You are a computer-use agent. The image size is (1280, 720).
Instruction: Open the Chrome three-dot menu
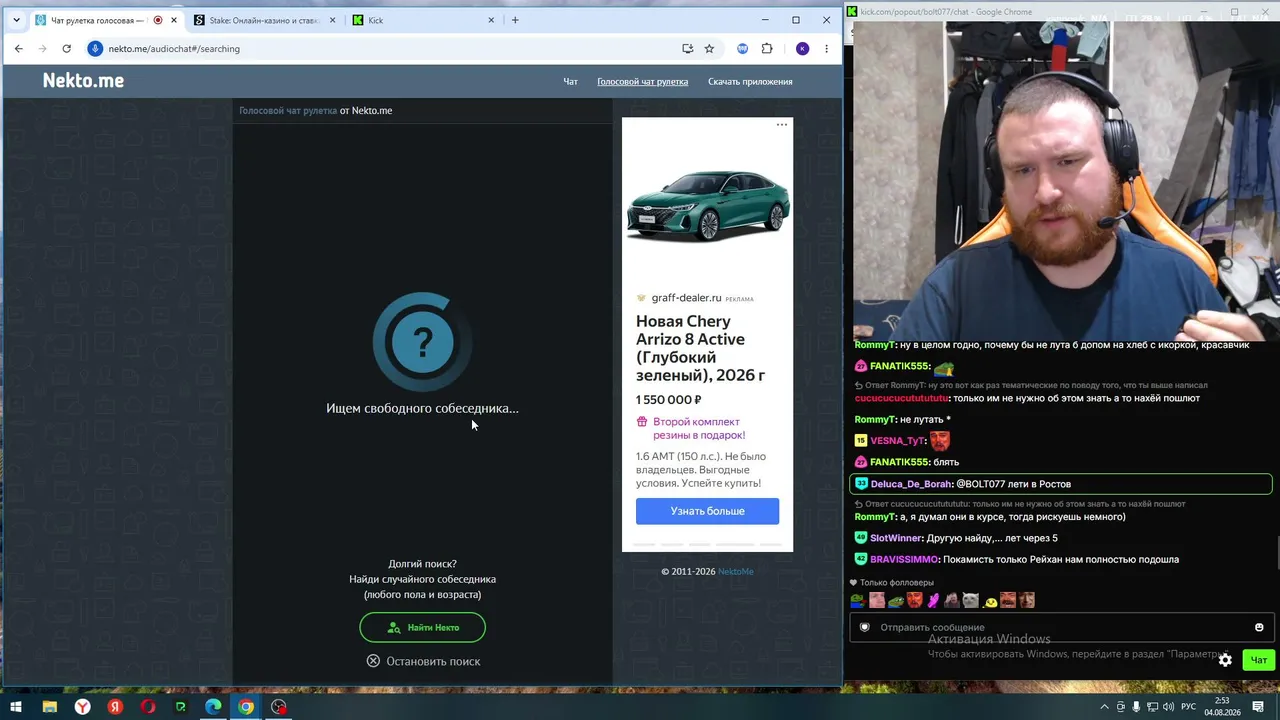pyautogui.click(x=826, y=48)
